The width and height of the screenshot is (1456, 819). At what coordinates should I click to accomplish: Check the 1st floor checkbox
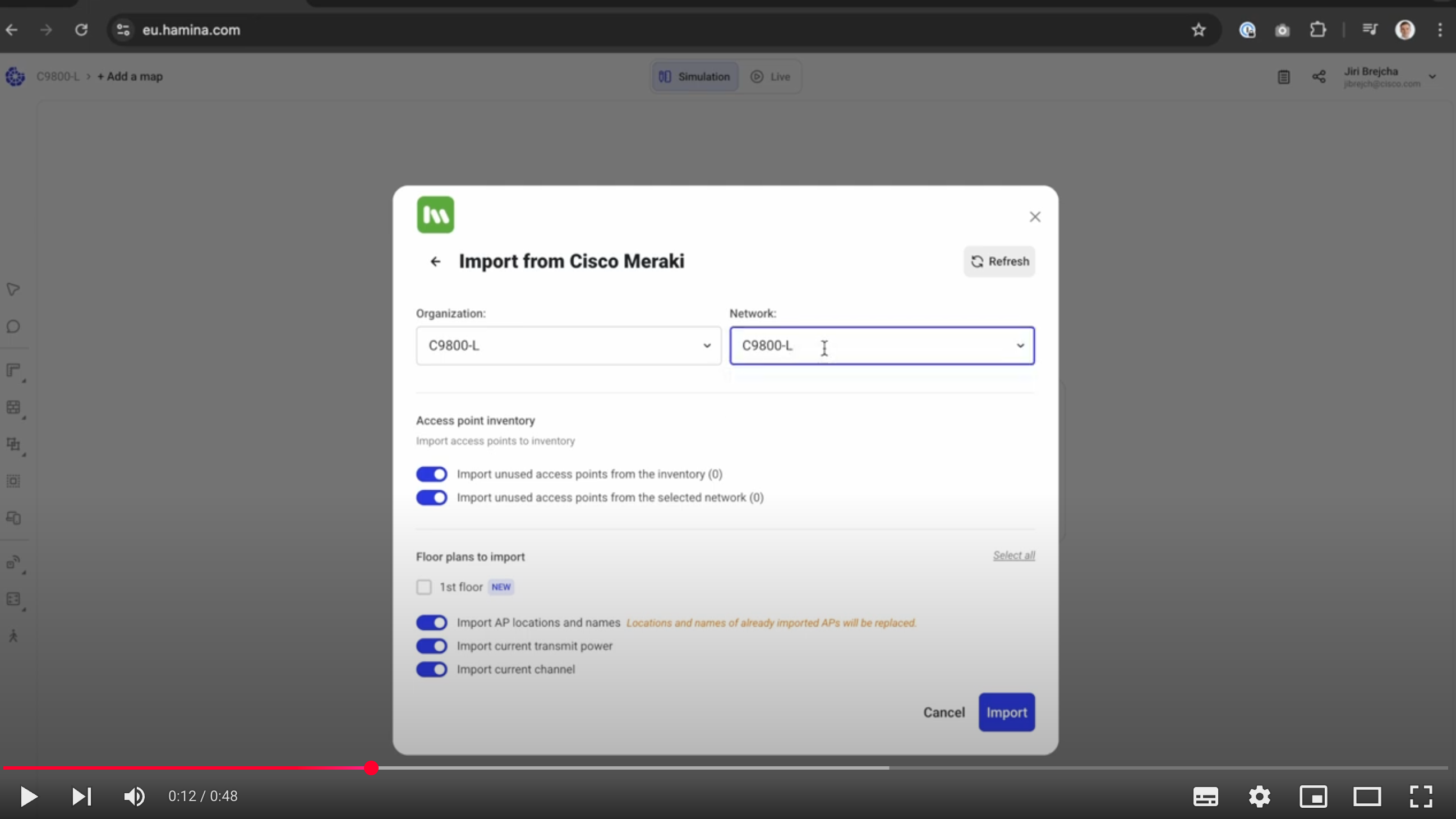424,587
